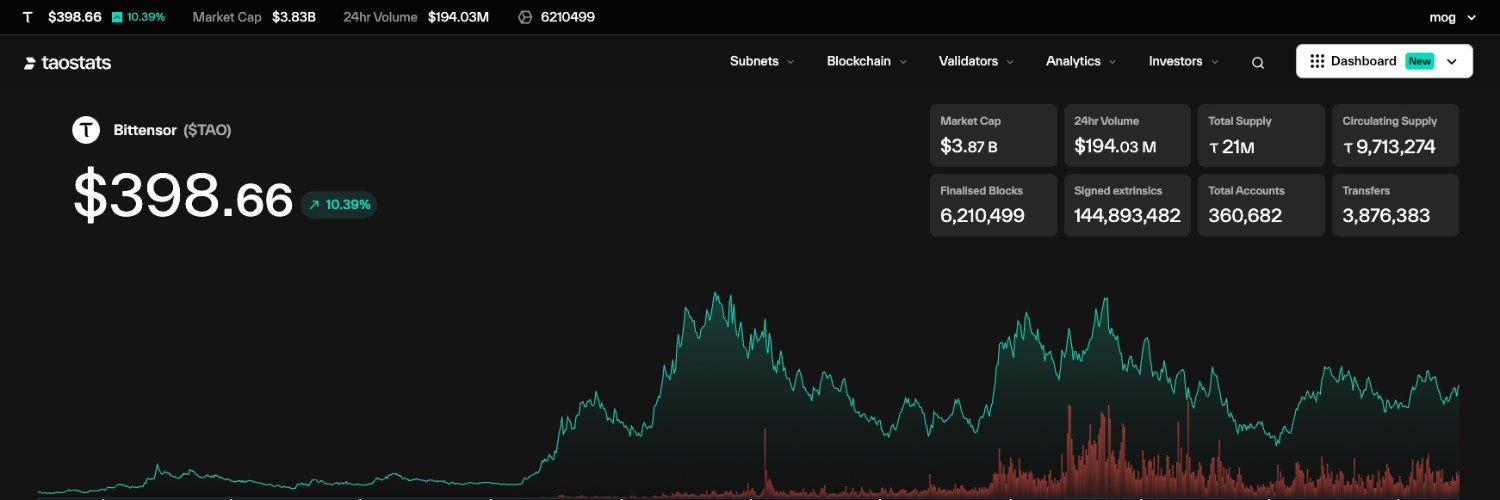Click the Dashboard grid icon
This screenshot has width=1500, height=500.
point(1317,61)
